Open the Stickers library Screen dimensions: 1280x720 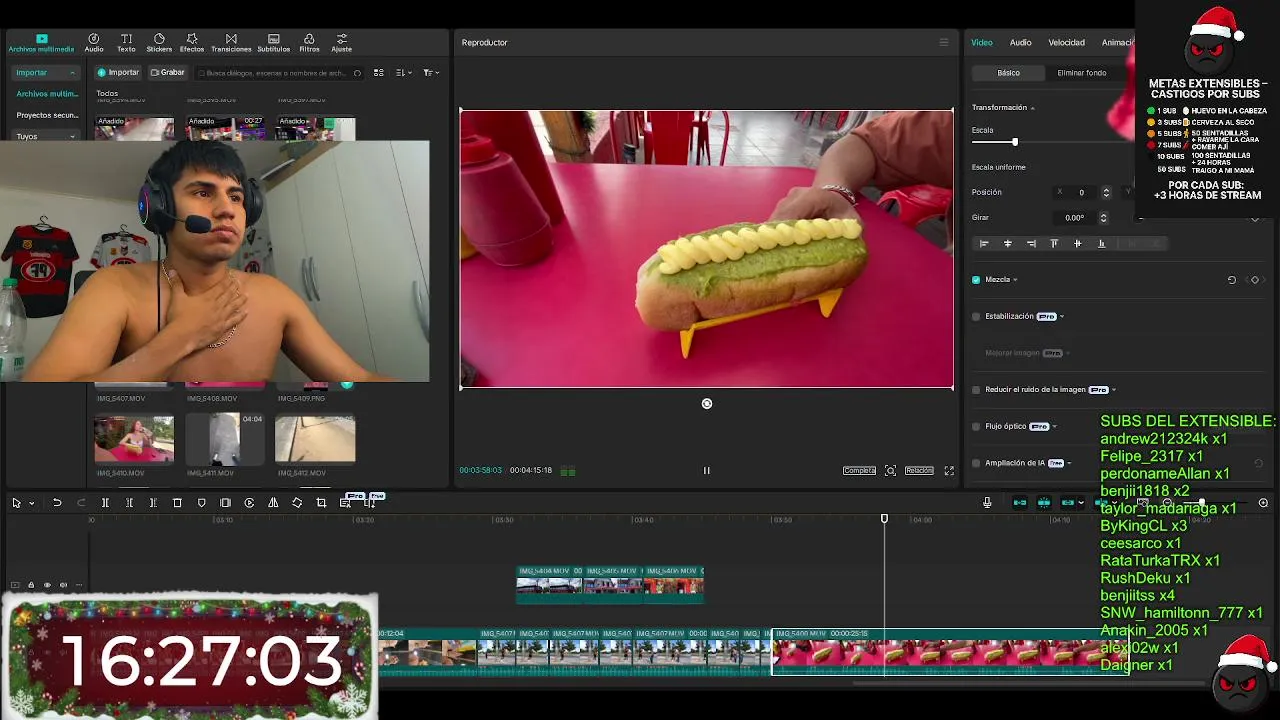(159, 43)
